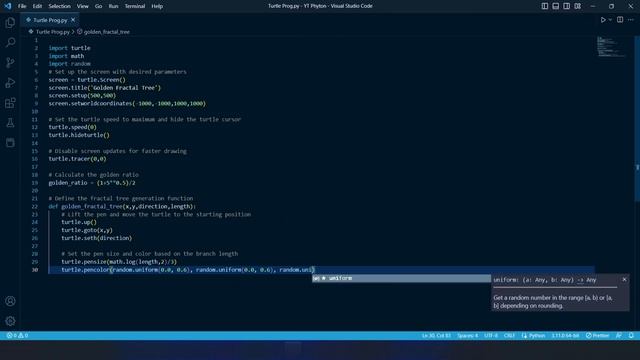Image resolution: width=640 pixels, height=360 pixels.
Task: Click on turtle.pensize line
Action: [x=119, y=262]
